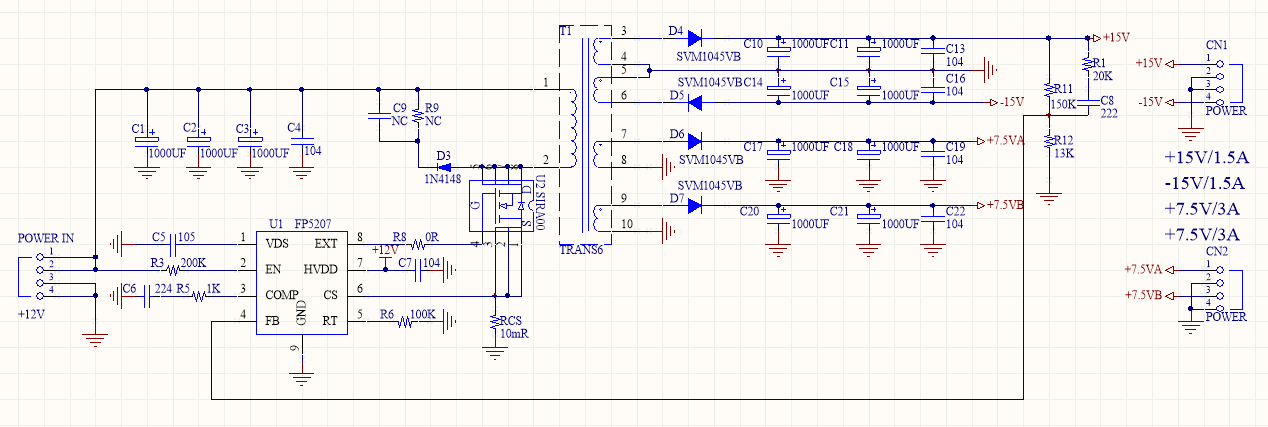Click the 'TRANS6' transformer label
Image resolution: width=1268 pixels, height=427 pixels.
(581, 250)
